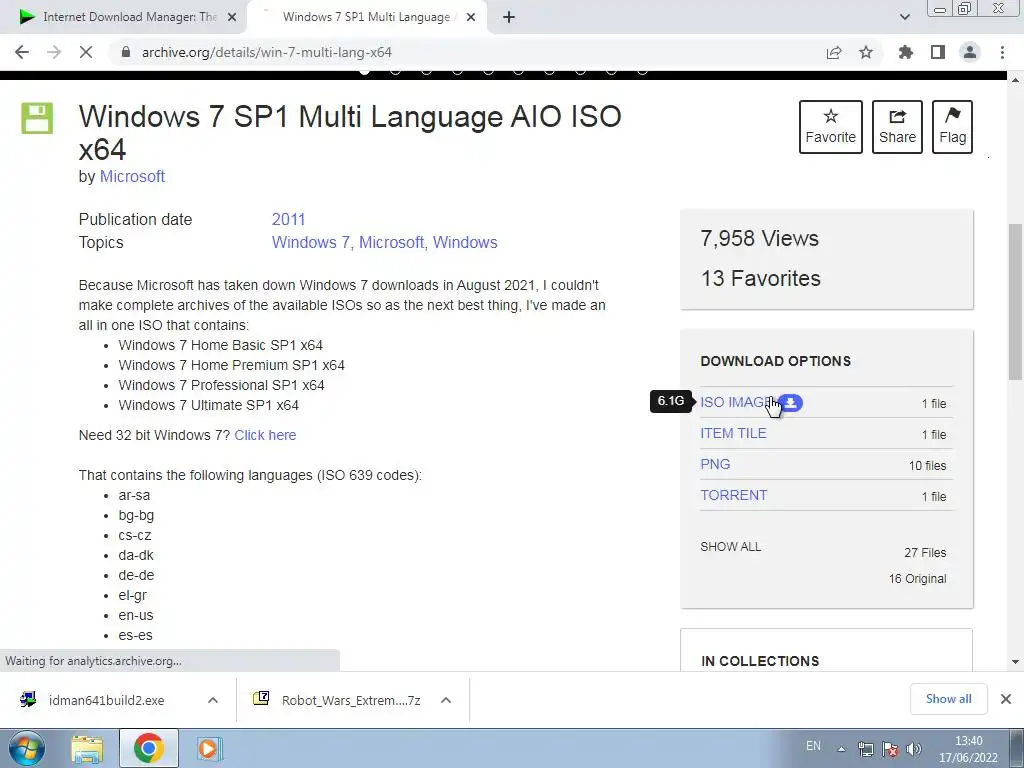Open the Windows topic link
Screen dimensions: 1024x768
coord(465,242)
